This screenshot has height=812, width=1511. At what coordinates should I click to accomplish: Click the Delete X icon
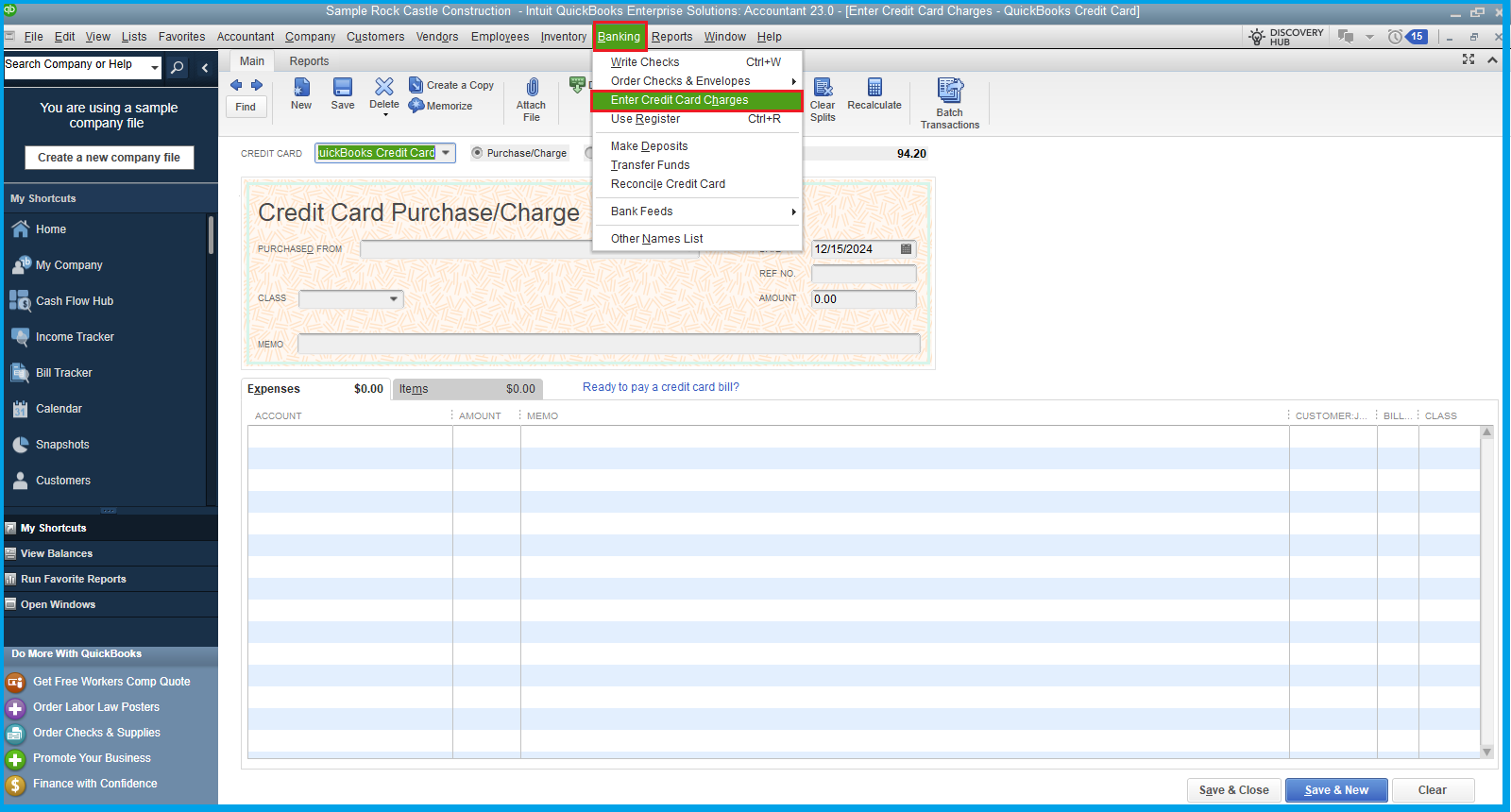click(384, 86)
